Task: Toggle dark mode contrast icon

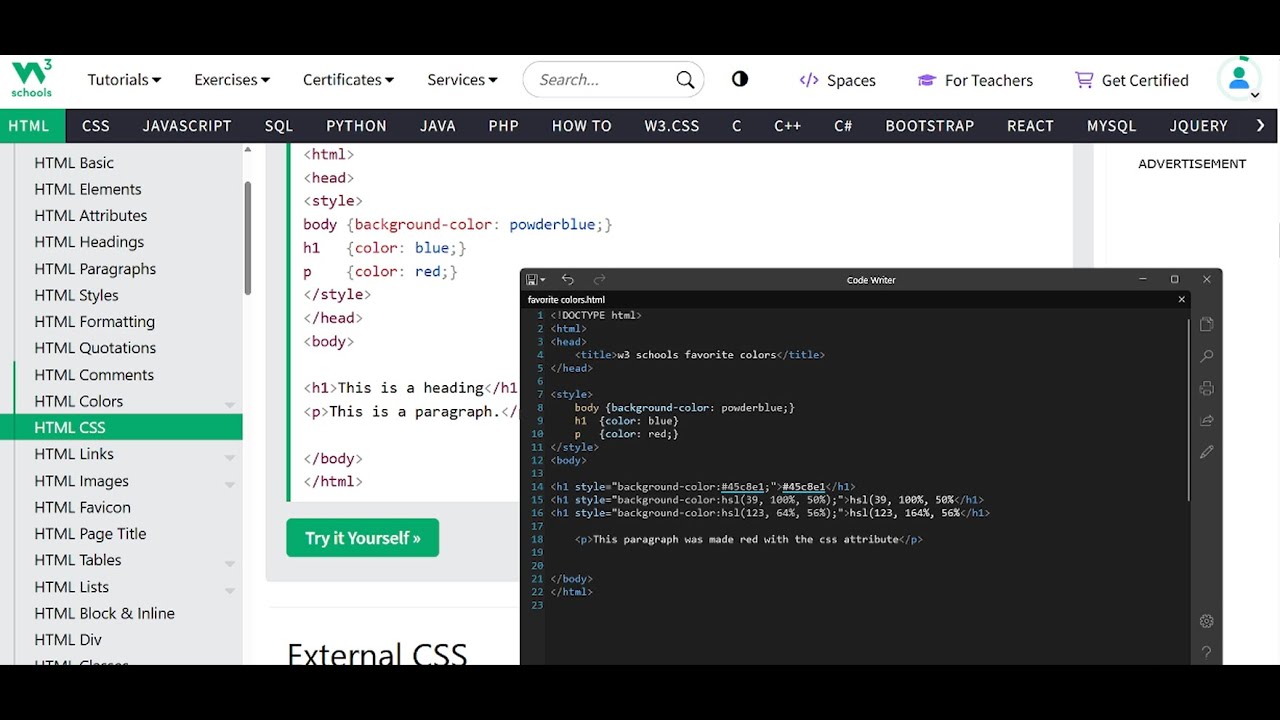Action: pos(740,79)
